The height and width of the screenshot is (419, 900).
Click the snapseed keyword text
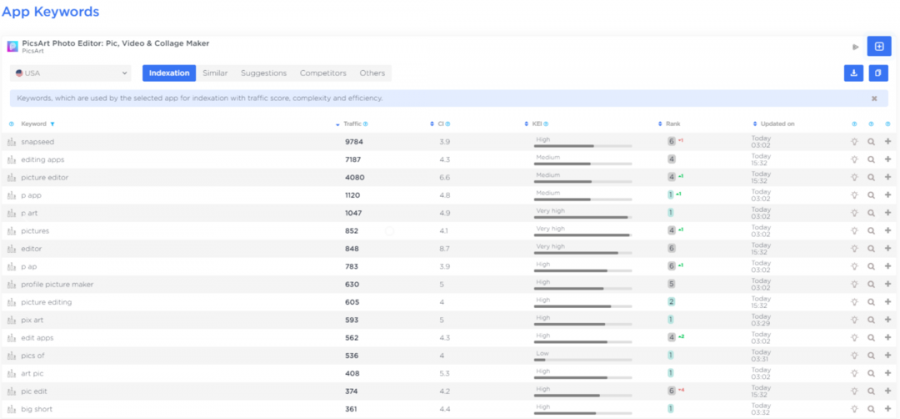pyautogui.click(x=37, y=142)
